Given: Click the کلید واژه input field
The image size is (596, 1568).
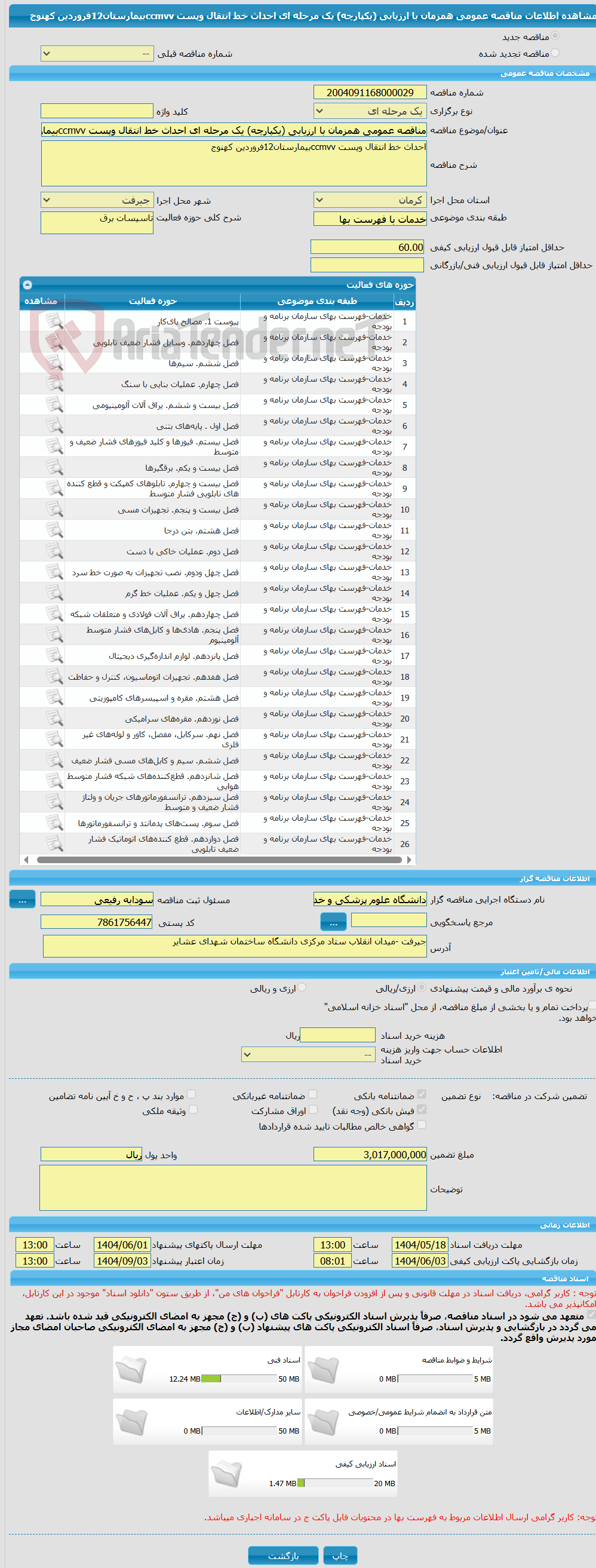Looking at the screenshot, I should [x=97, y=111].
